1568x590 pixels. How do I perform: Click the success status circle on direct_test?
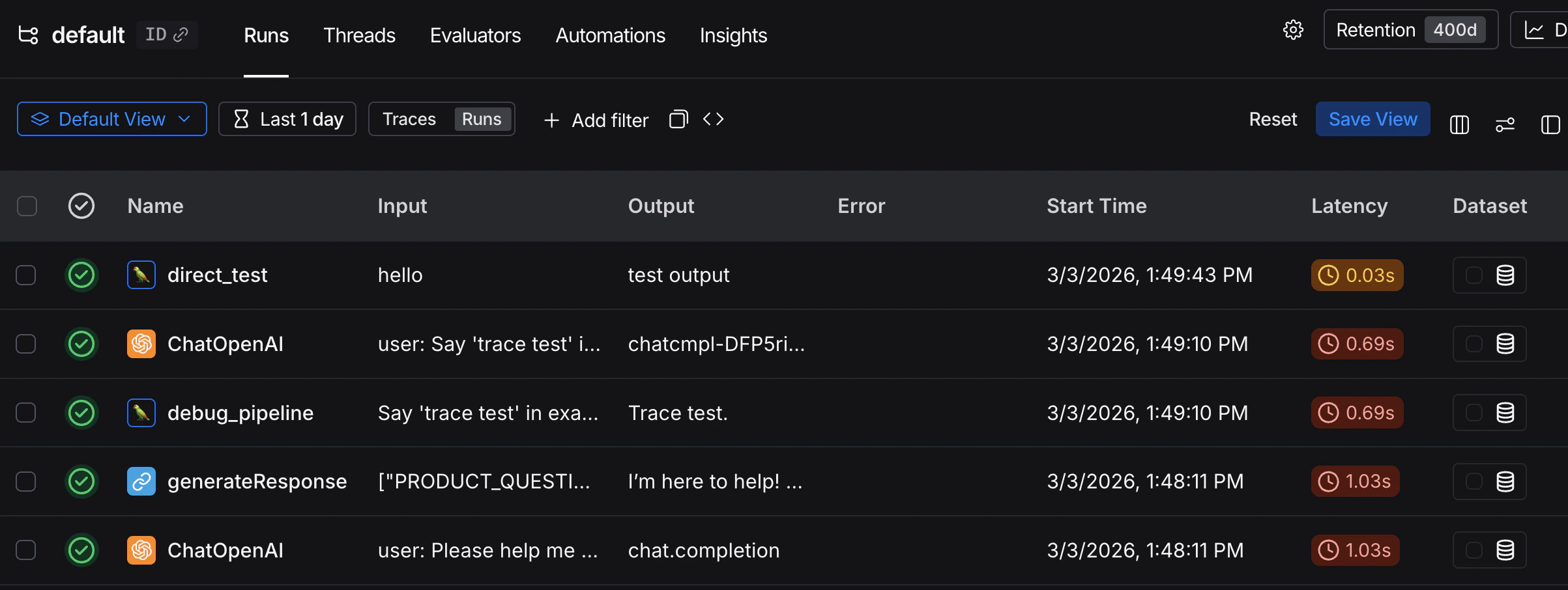tap(81, 275)
